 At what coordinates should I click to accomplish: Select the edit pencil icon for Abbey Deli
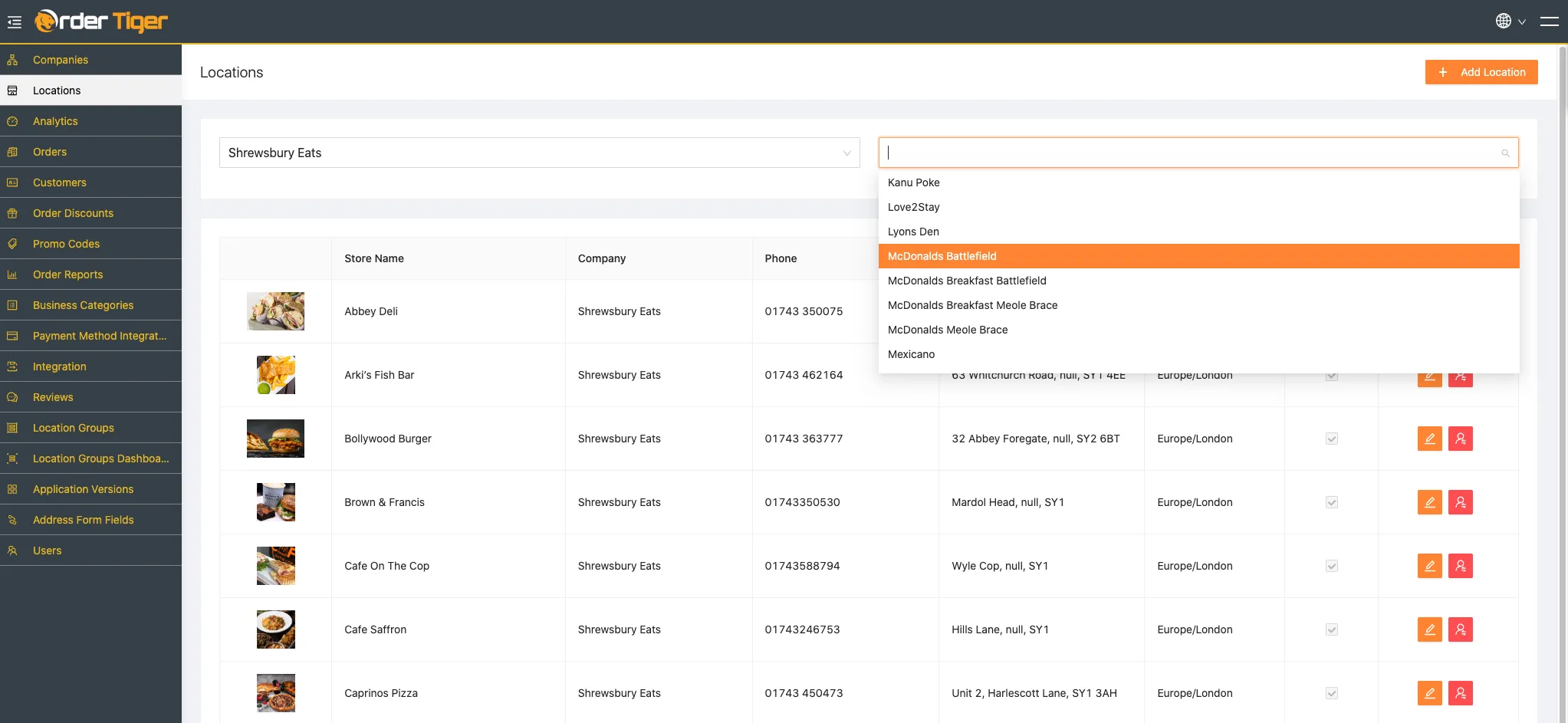tap(1428, 311)
